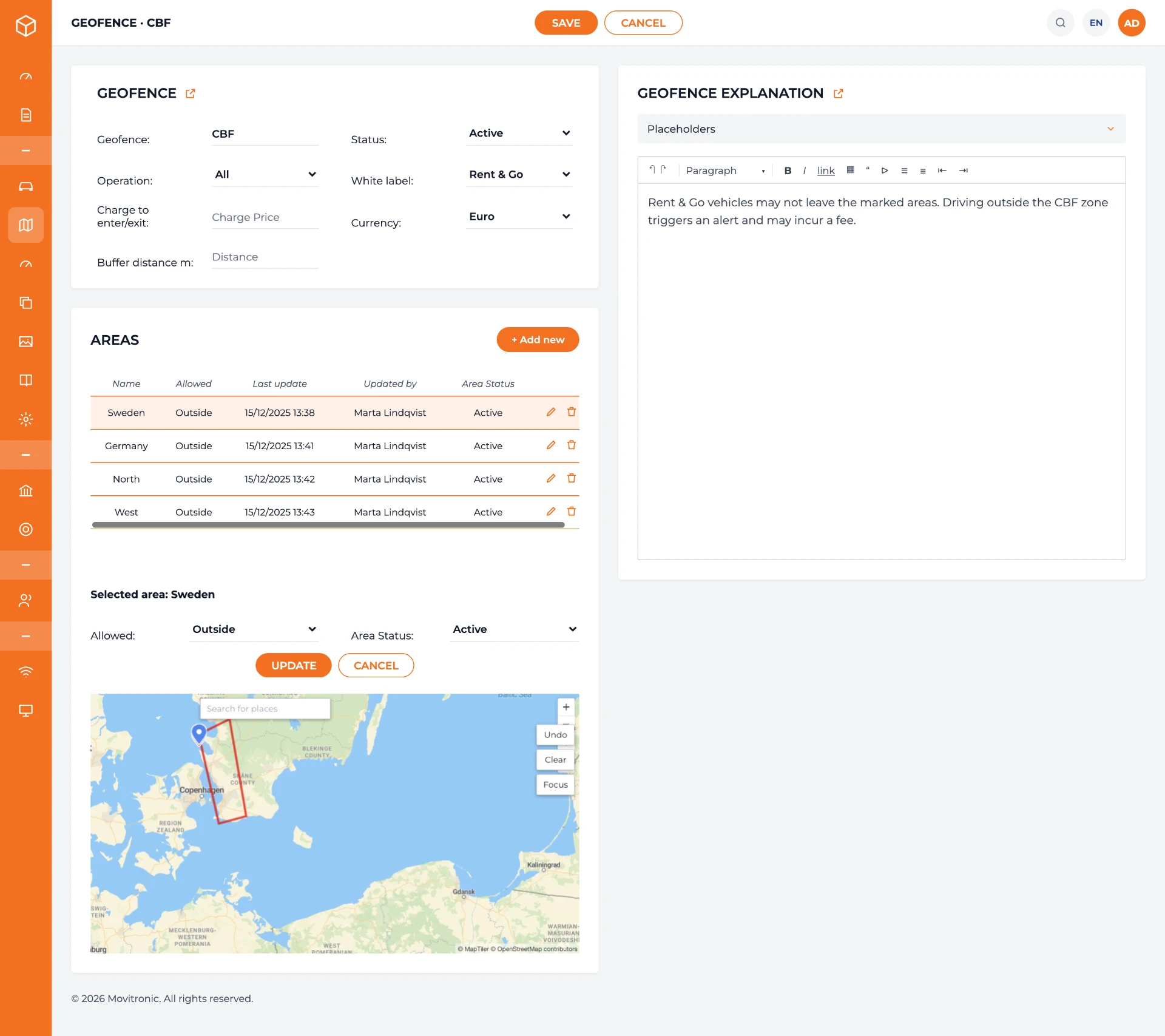Switch language via the EN button
This screenshot has height=1036, width=1165.
(x=1095, y=22)
